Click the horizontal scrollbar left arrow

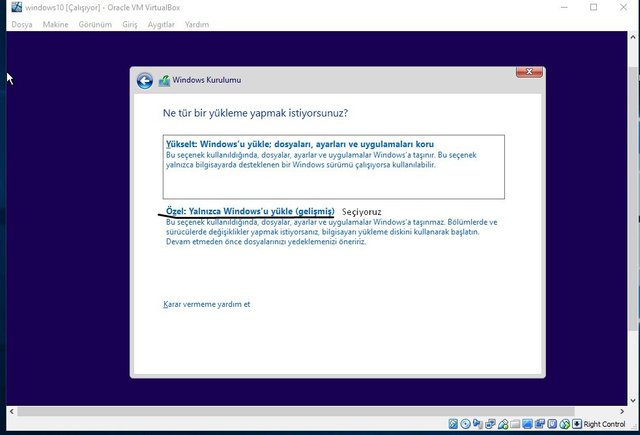click(x=12, y=411)
